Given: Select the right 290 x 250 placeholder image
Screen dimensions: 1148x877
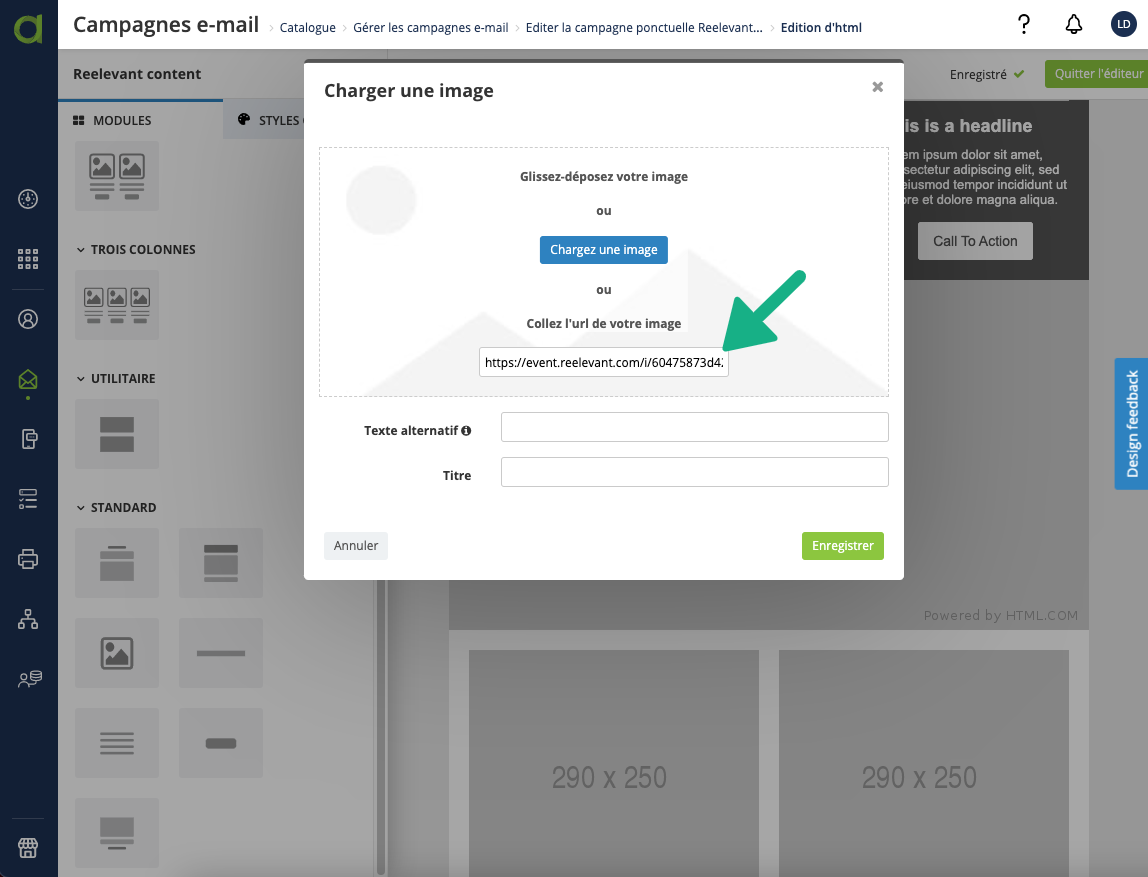Looking at the screenshot, I should click(923, 763).
